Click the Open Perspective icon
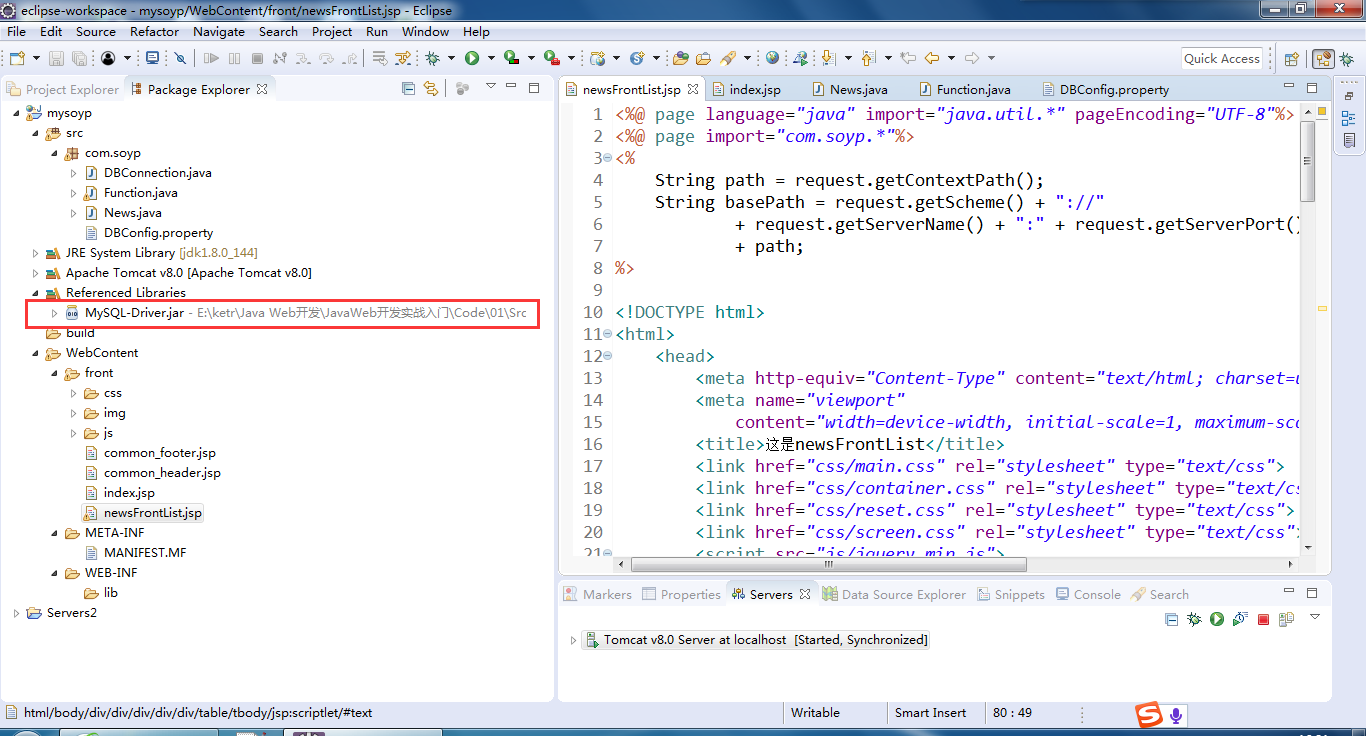The width and height of the screenshot is (1366, 736). click(x=1291, y=59)
